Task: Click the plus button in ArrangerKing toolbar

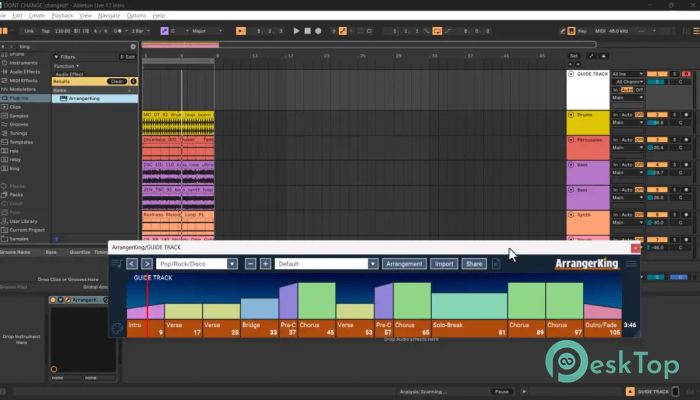Action: click(x=265, y=264)
